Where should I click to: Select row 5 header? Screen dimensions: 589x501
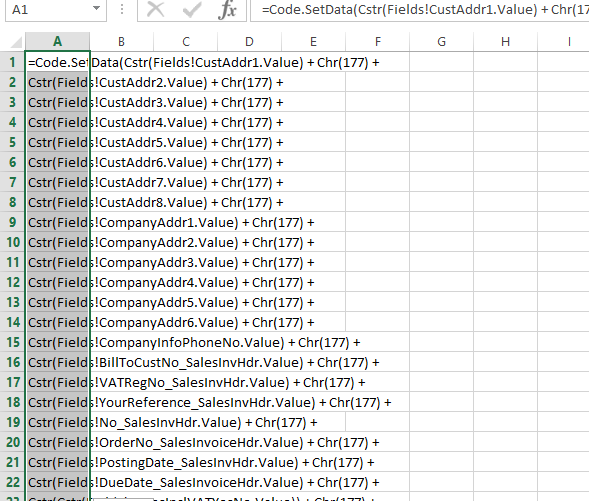pyautogui.click(x=12, y=142)
